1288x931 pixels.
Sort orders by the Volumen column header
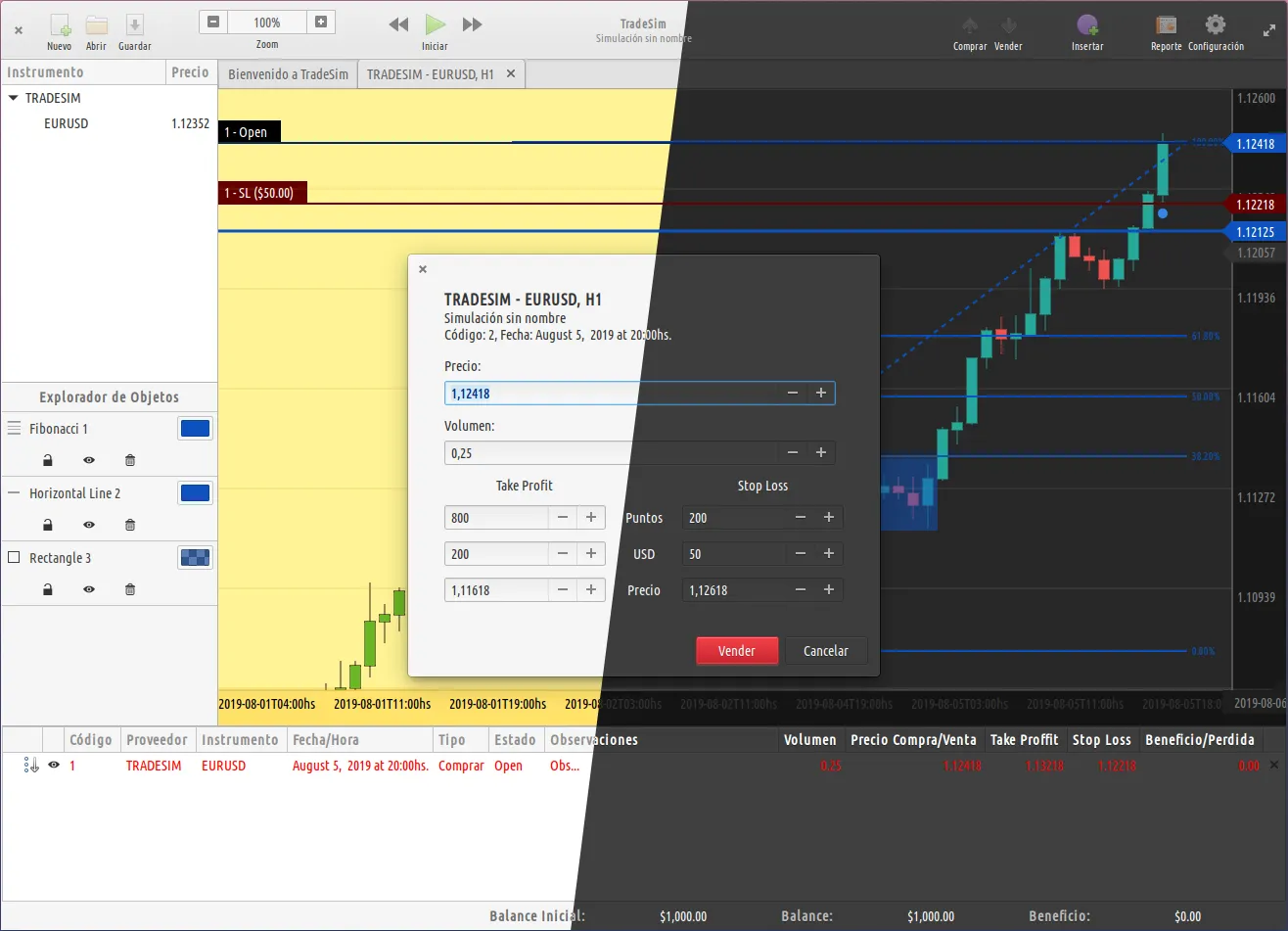(x=810, y=740)
